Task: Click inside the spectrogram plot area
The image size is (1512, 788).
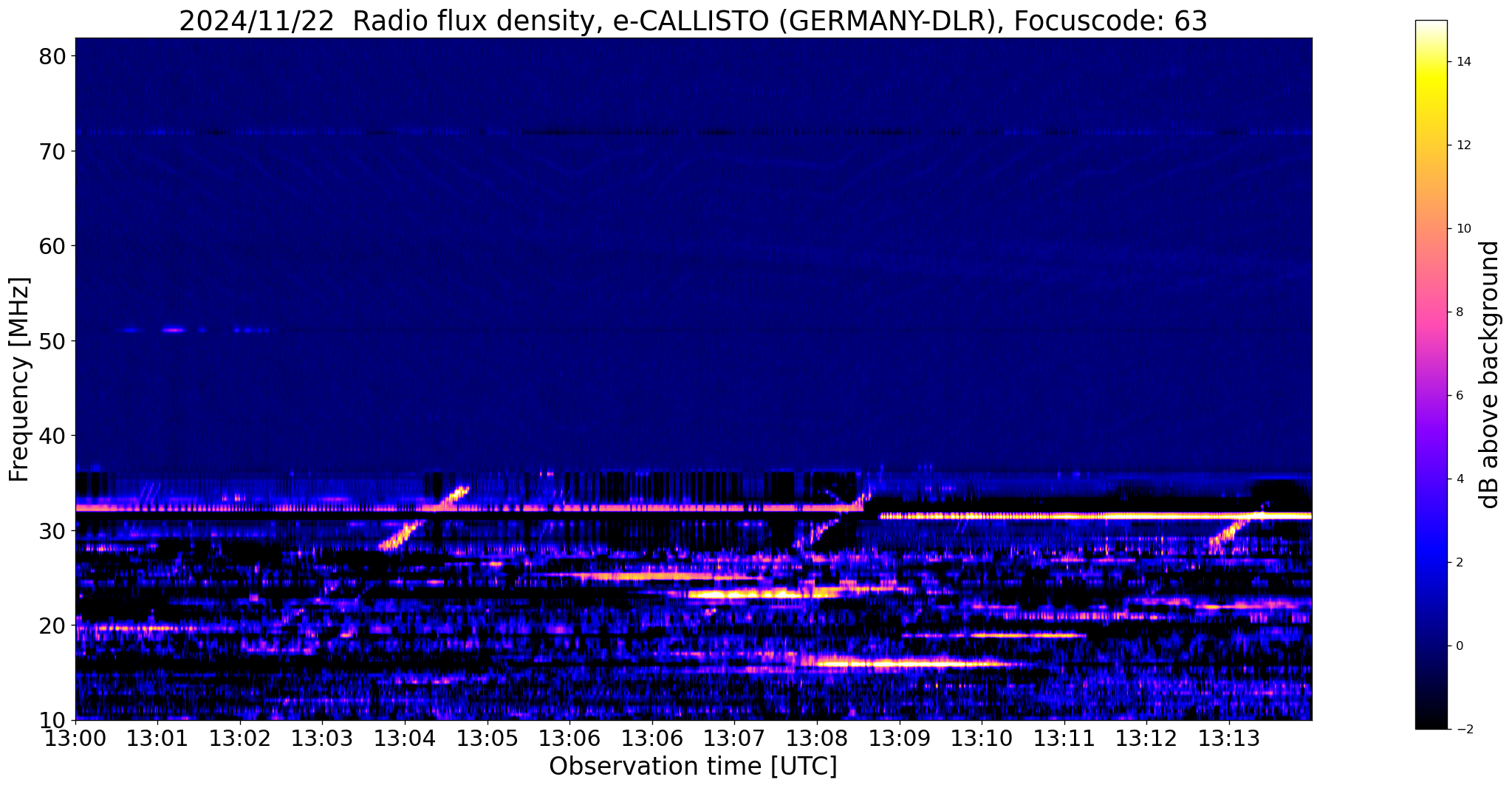Action: click(x=694, y=379)
